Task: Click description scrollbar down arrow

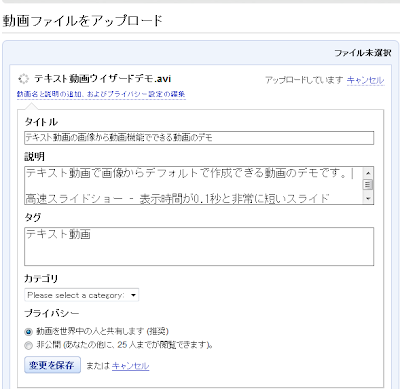Action: pyautogui.click(x=368, y=198)
